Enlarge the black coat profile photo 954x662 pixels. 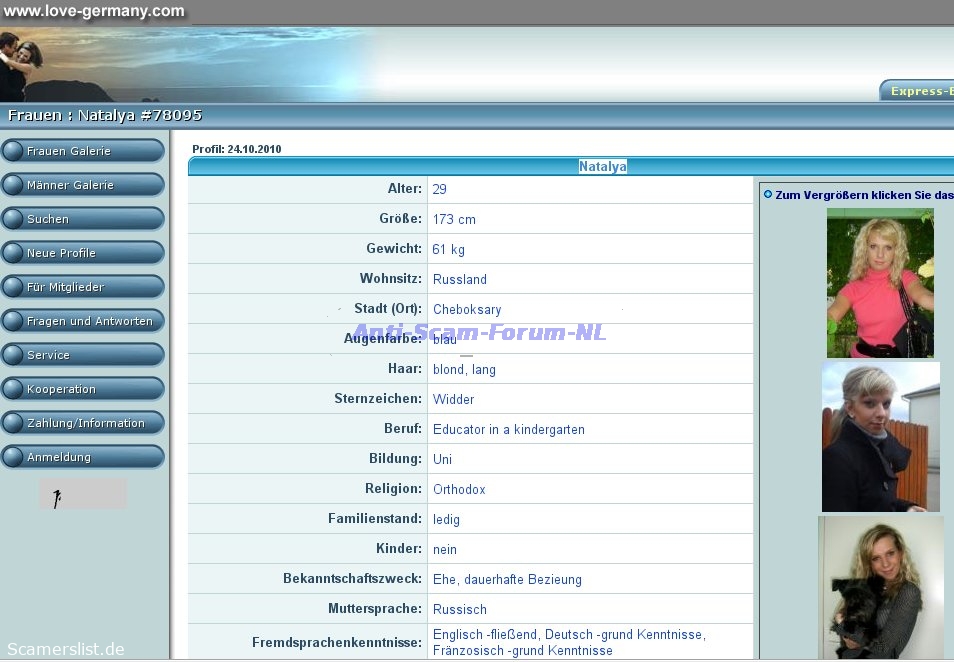pos(880,437)
